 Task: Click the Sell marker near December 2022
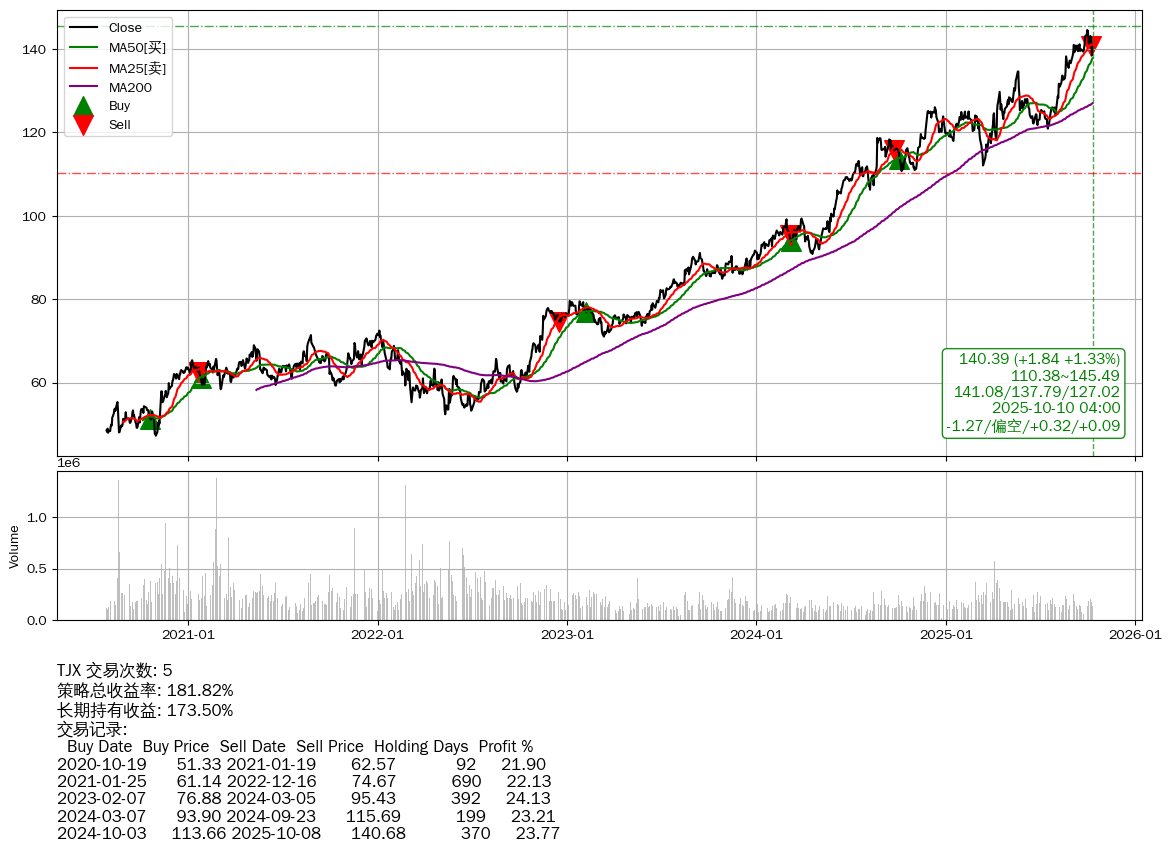(x=559, y=322)
